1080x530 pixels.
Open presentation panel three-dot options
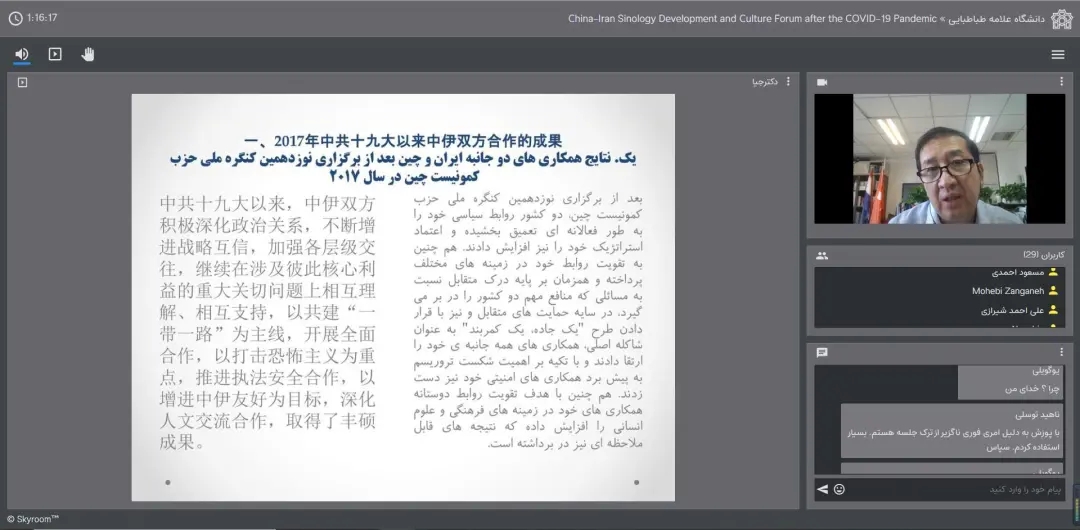[788, 82]
